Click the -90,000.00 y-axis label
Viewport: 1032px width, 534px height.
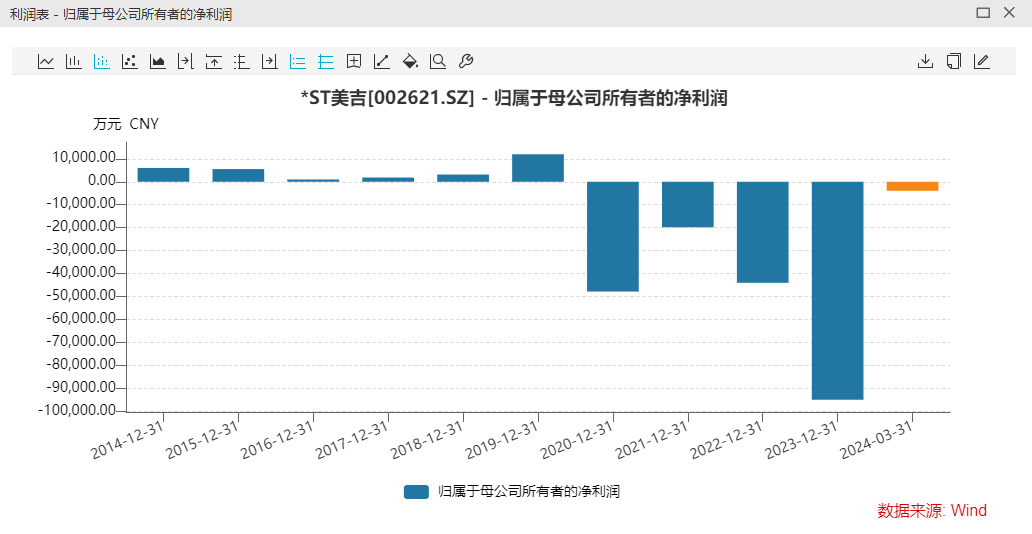pyautogui.click(x=81, y=387)
